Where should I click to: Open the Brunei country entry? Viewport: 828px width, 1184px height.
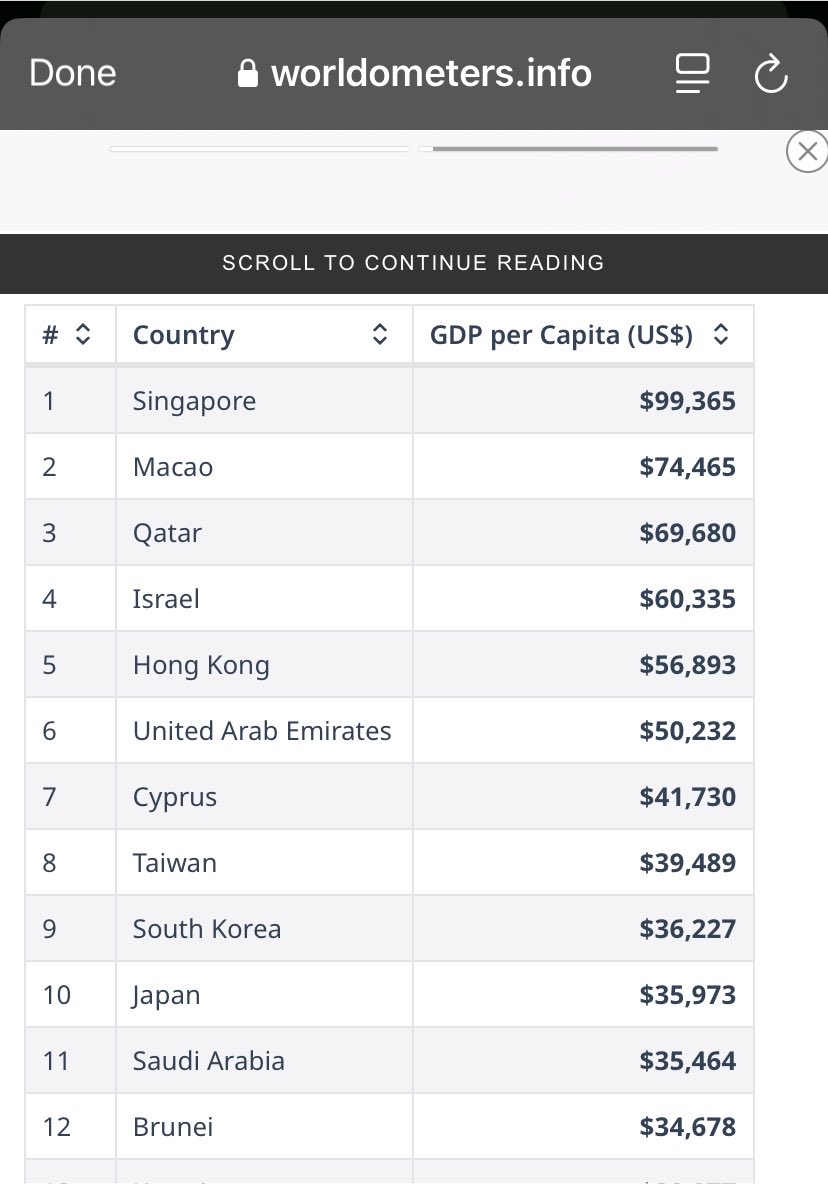173,1127
